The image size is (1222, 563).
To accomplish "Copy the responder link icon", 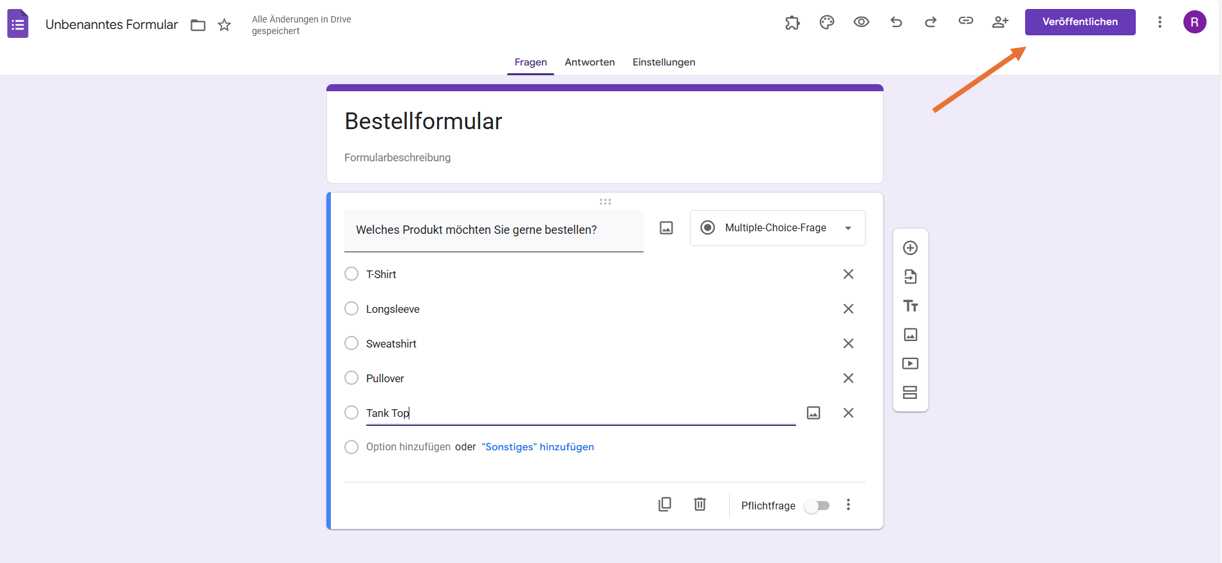I will [965, 21].
